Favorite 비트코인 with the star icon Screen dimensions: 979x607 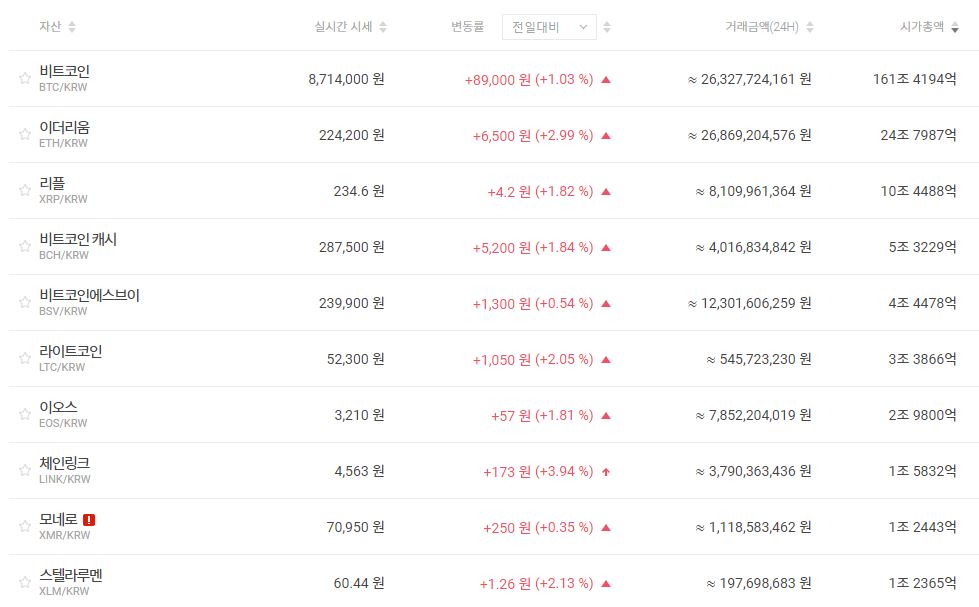coord(25,78)
